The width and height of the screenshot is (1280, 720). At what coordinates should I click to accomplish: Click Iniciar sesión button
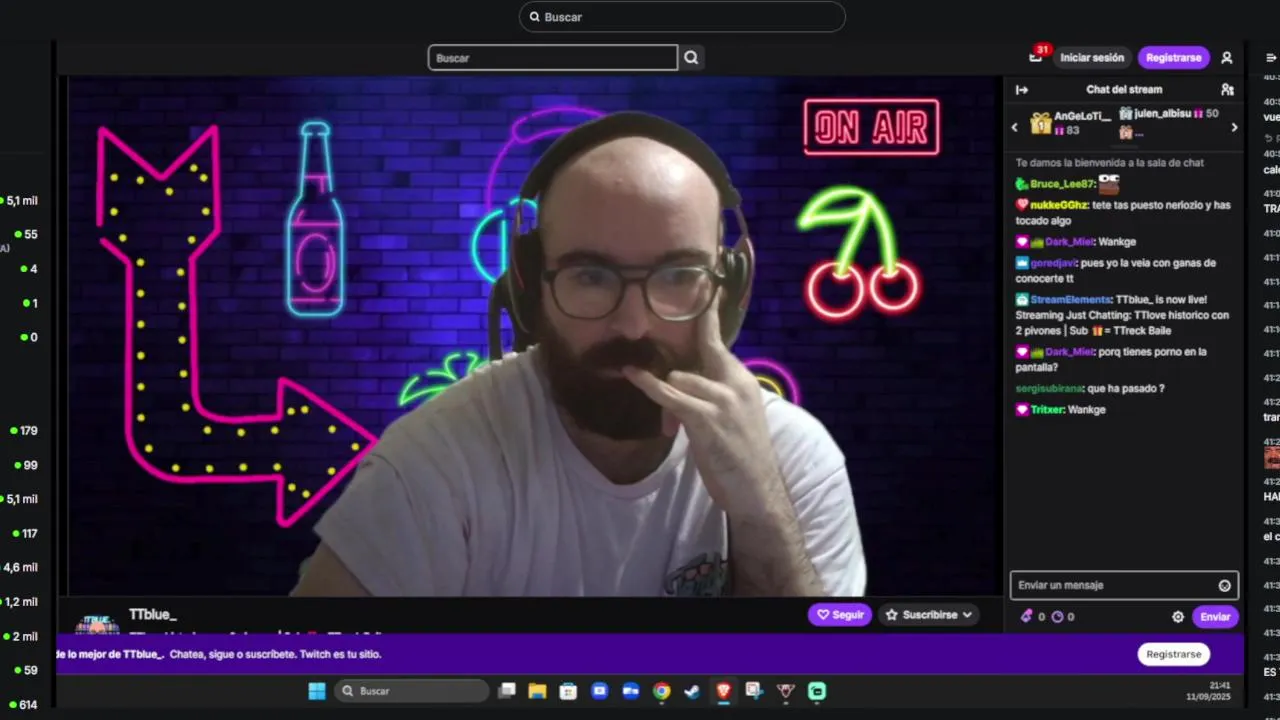(x=1092, y=58)
